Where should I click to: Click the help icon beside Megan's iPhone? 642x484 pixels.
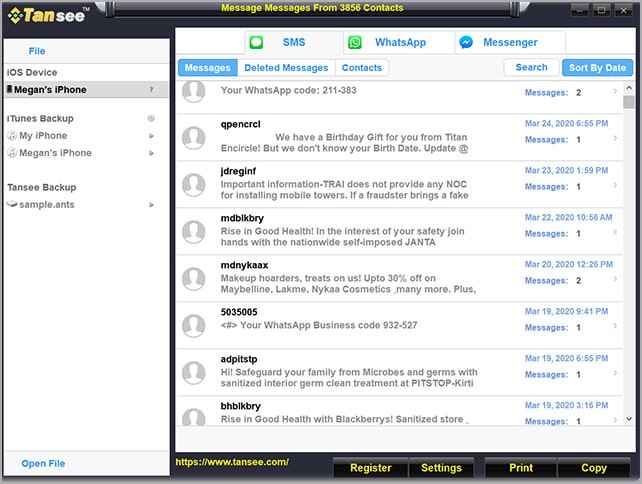point(151,90)
